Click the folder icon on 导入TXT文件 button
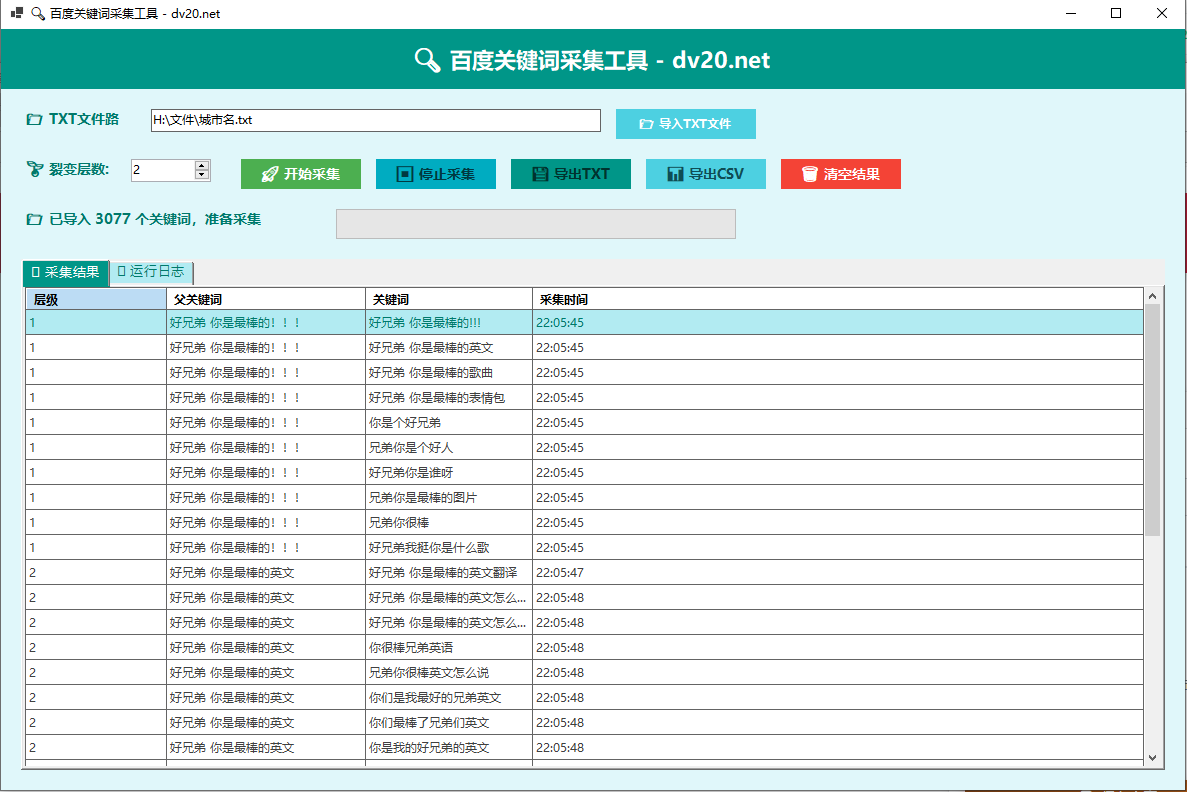The image size is (1187, 792). tap(646, 123)
